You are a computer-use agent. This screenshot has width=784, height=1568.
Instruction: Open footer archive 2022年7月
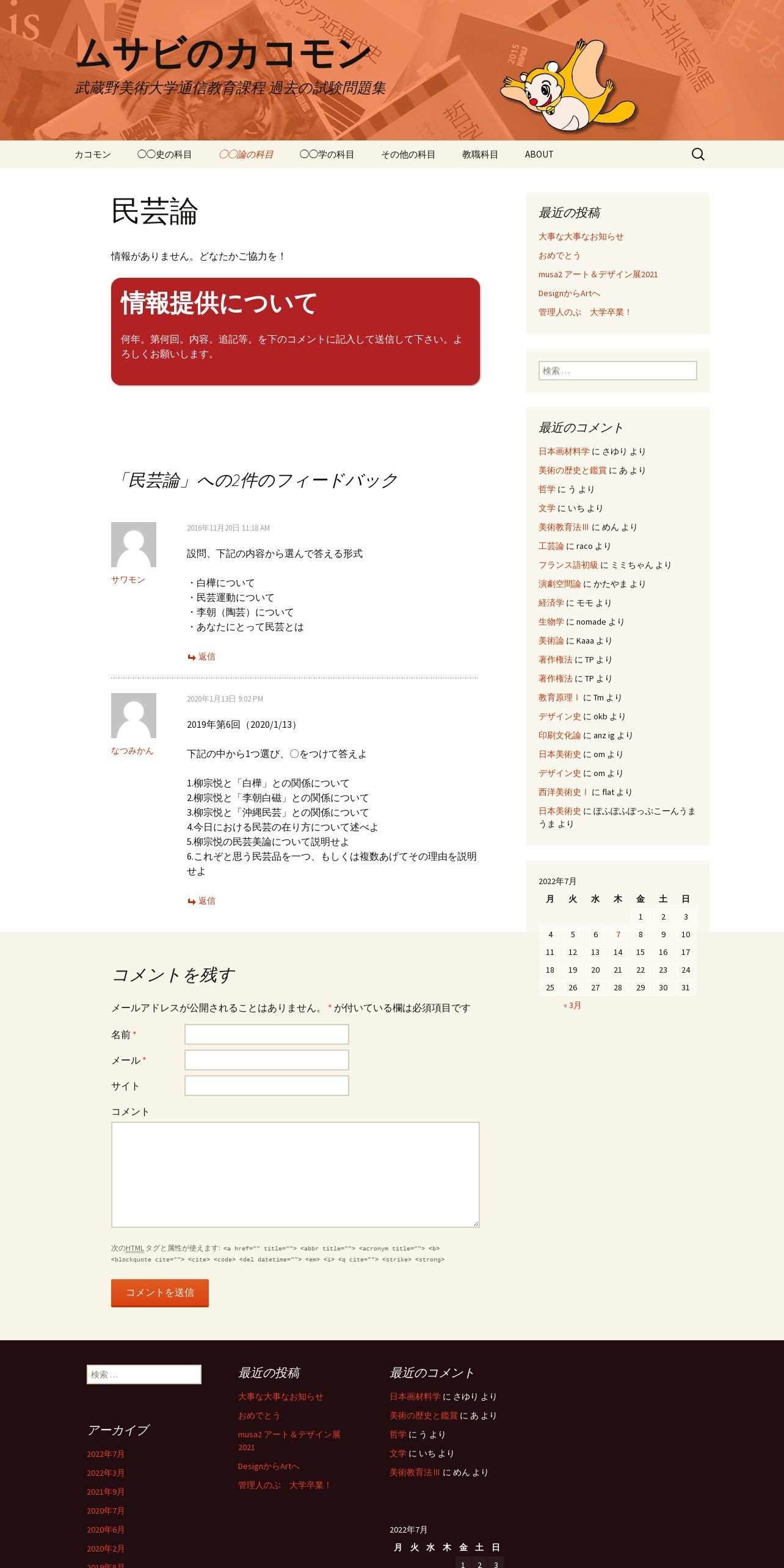tap(106, 1454)
